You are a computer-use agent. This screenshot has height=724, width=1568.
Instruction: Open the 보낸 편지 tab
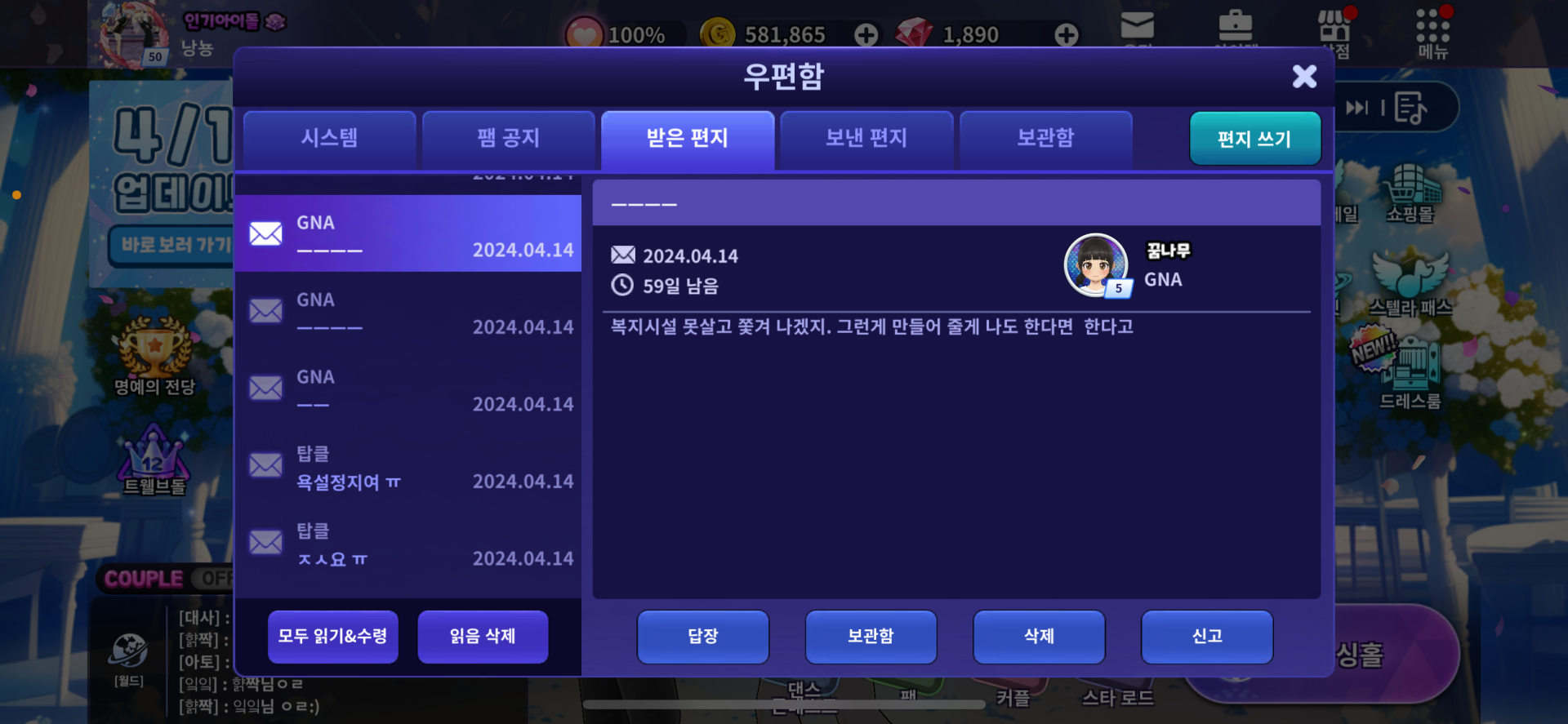(866, 139)
